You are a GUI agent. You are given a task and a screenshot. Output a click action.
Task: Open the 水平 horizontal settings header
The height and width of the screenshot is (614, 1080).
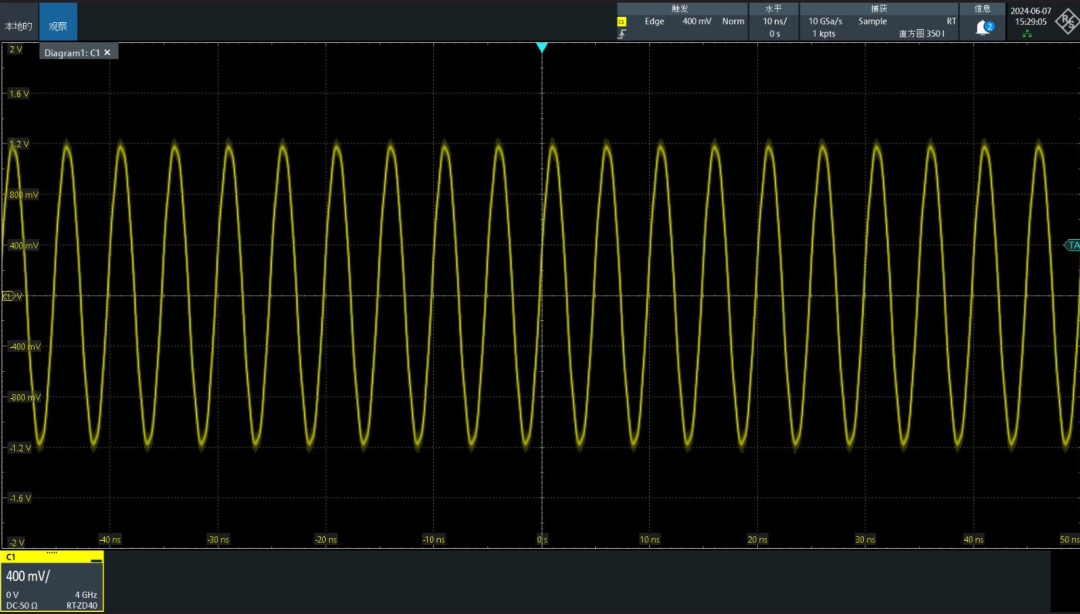coord(773,9)
